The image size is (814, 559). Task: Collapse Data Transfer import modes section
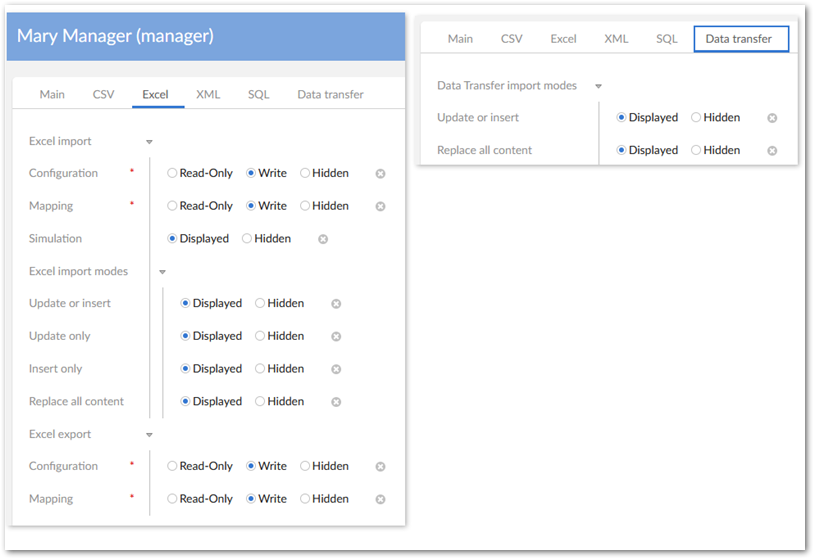coord(599,87)
